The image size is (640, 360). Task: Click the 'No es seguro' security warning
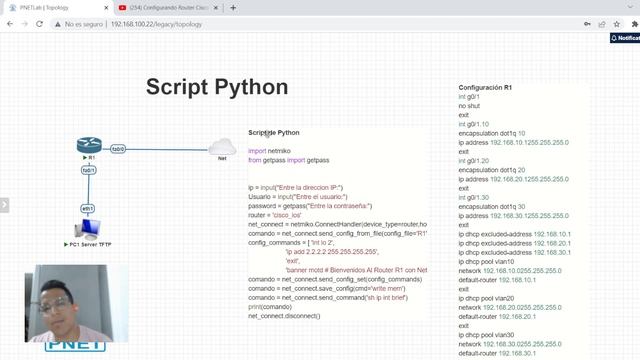pos(79,24)
